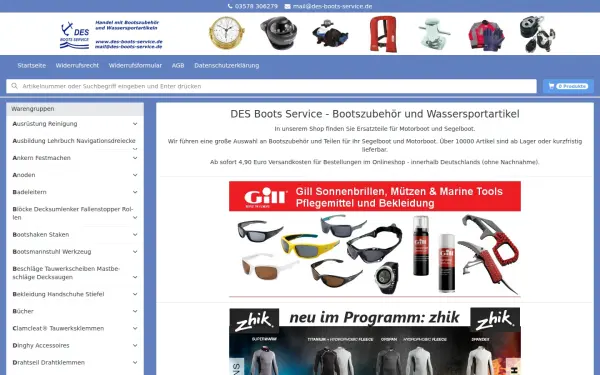Screen dimensions: 600x375
Task: Select Bootshaken Staken category
Action: pyautogui.click(x=41, y=235)
